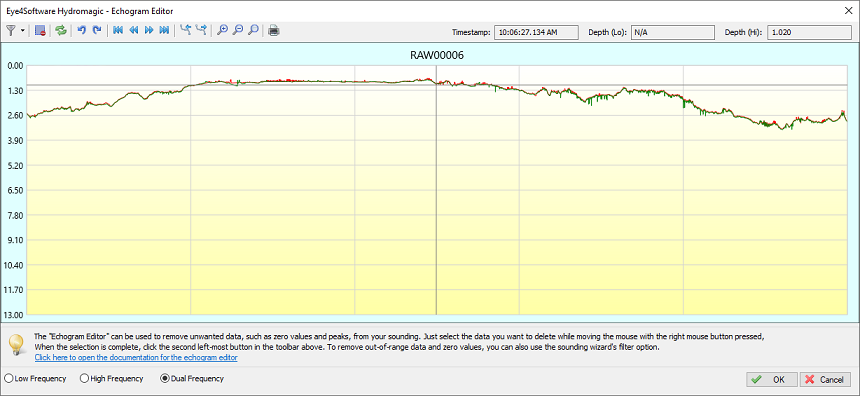Click the filter funnel icon
Image resolution: width=860 pixels, height=396 pixels.
10,31
